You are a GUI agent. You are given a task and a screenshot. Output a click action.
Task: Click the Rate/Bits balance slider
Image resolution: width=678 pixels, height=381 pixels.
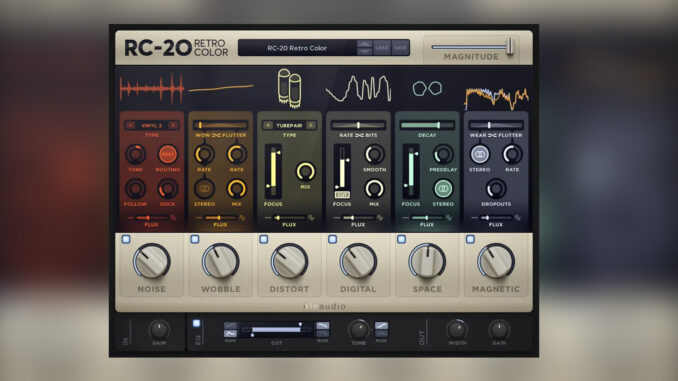click(x=358, y=125)
